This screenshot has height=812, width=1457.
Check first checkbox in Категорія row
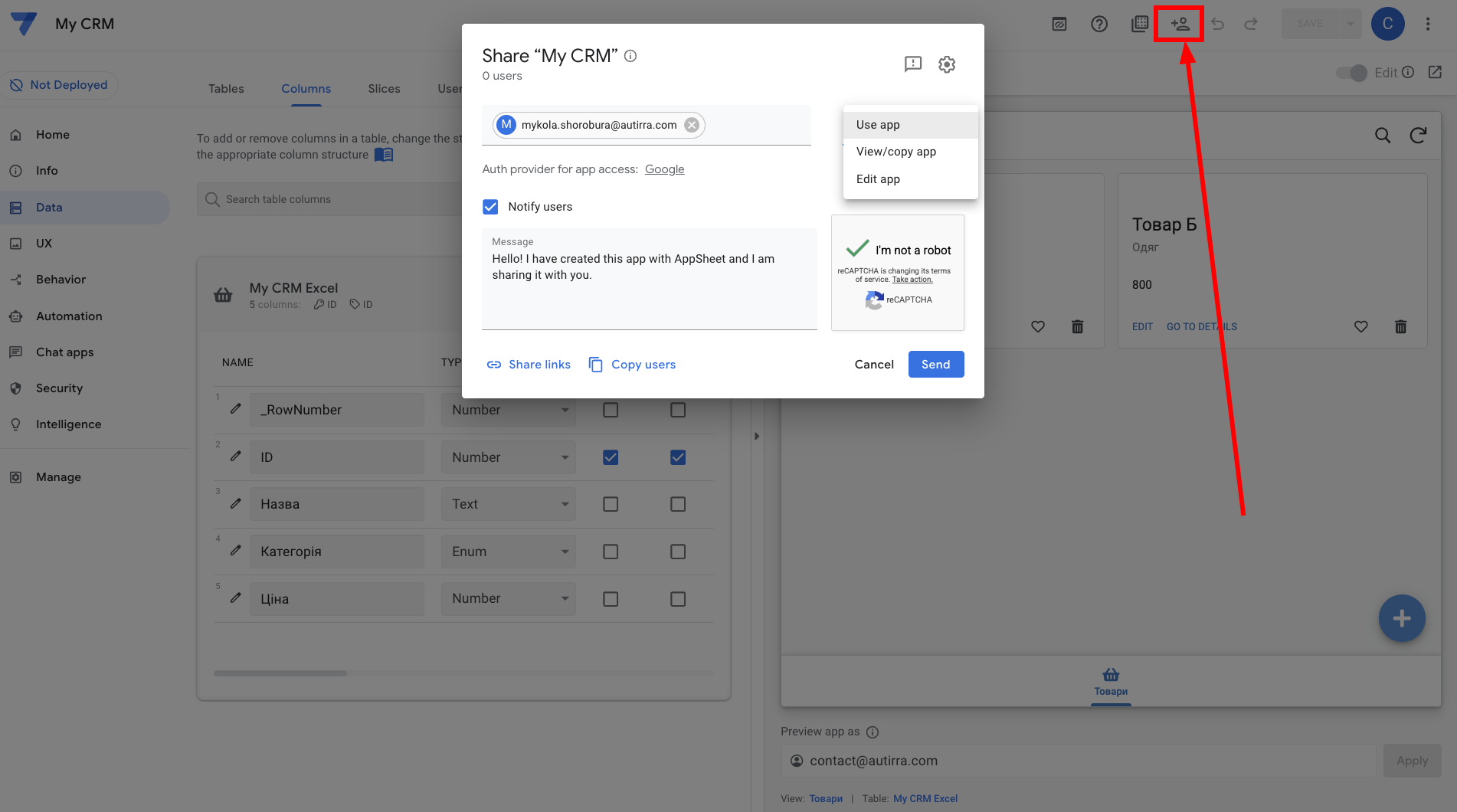611,552
